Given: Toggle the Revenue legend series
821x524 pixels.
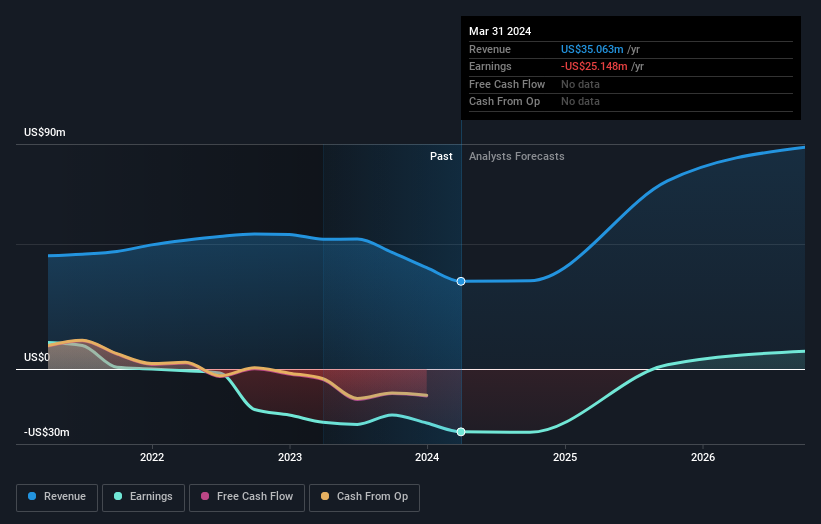Looking at the screenshot, I should [57, 497].
